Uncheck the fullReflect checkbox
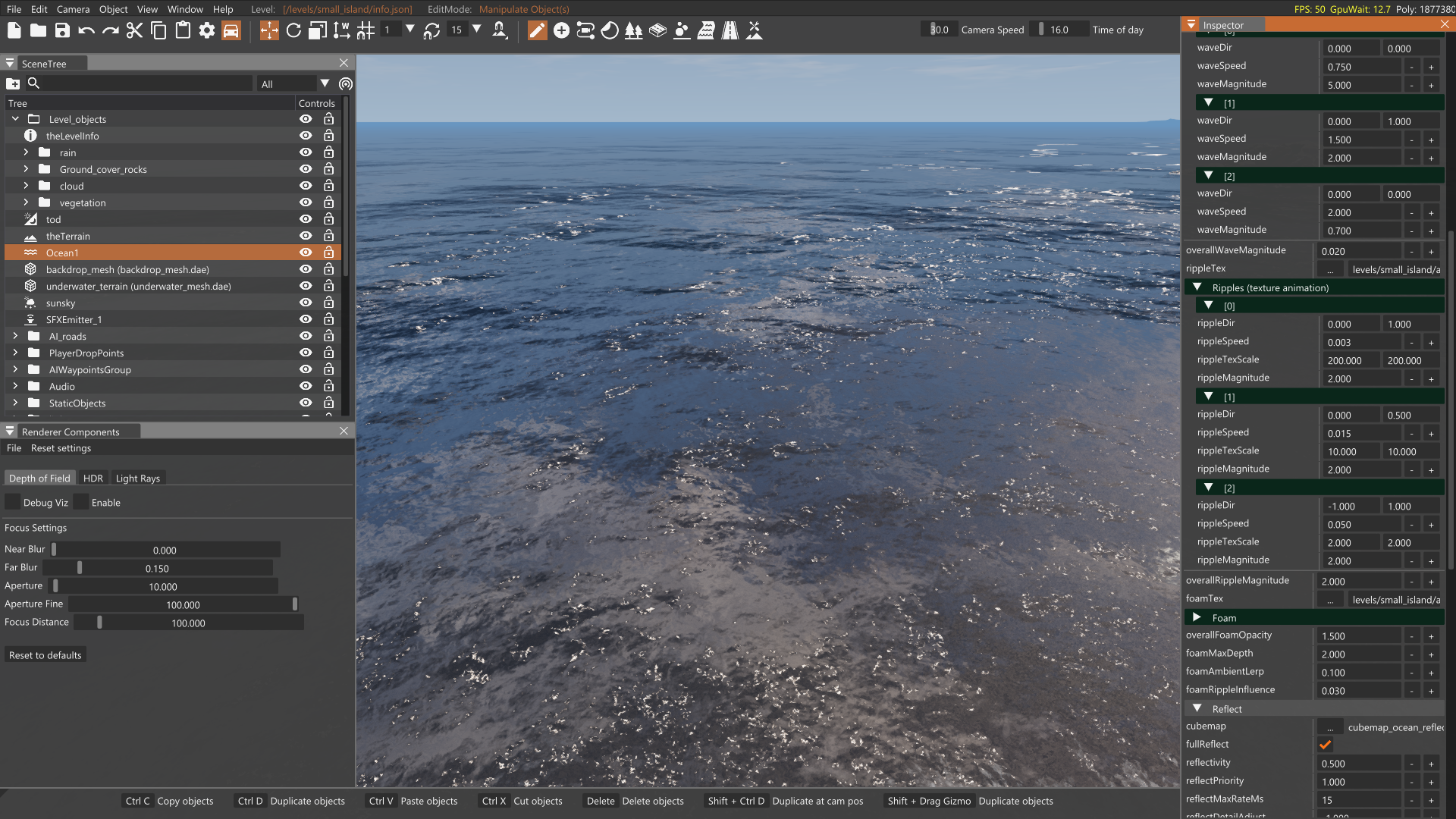The height and width of the screenshot is (819, 1456). coord(1325,745)
